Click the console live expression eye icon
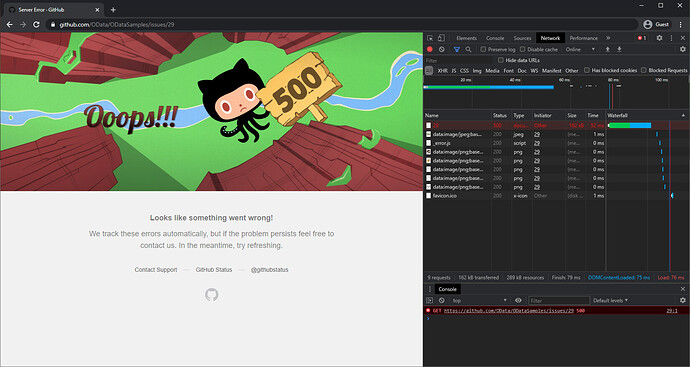The width and height of the screenshot is (690, 367). [x=518, y=301]
